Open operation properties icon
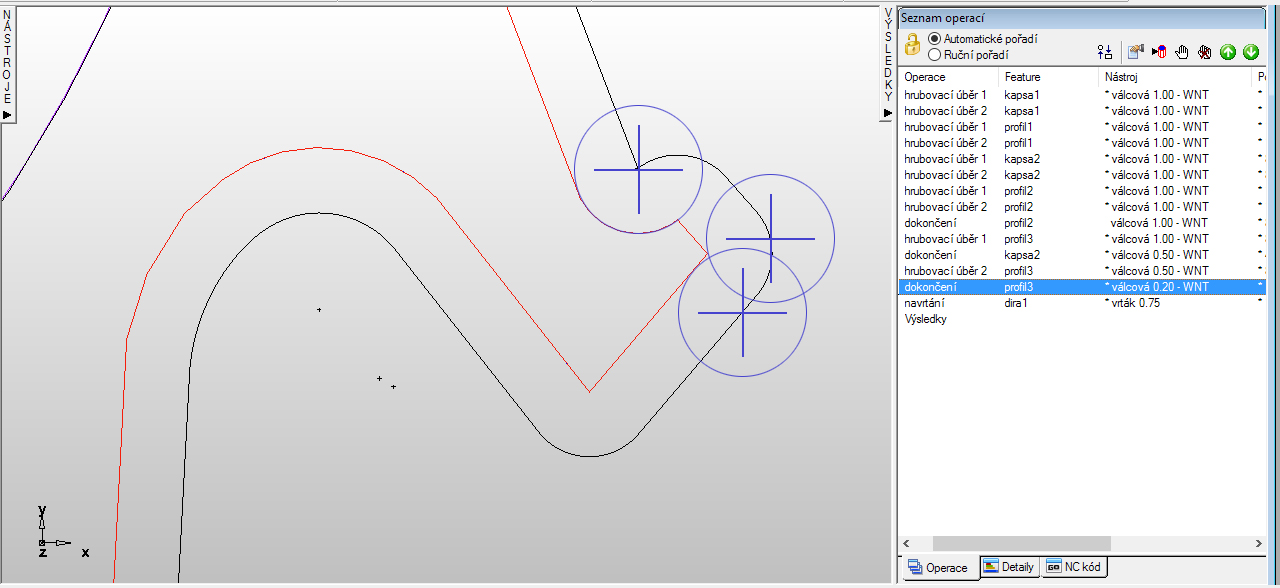This screenshot has width=1280, height=588. point(1135,52)
